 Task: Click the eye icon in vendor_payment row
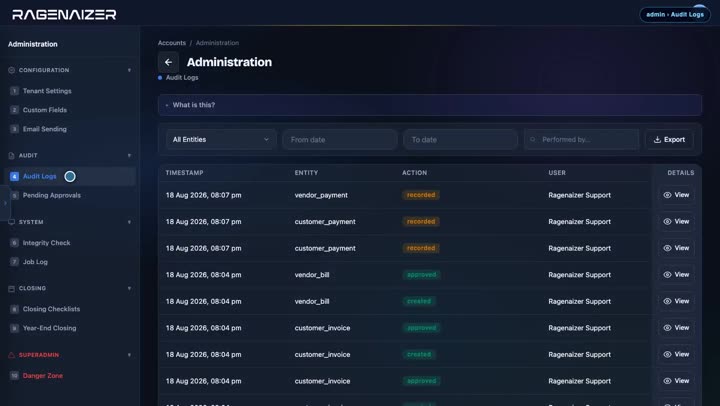667,195
